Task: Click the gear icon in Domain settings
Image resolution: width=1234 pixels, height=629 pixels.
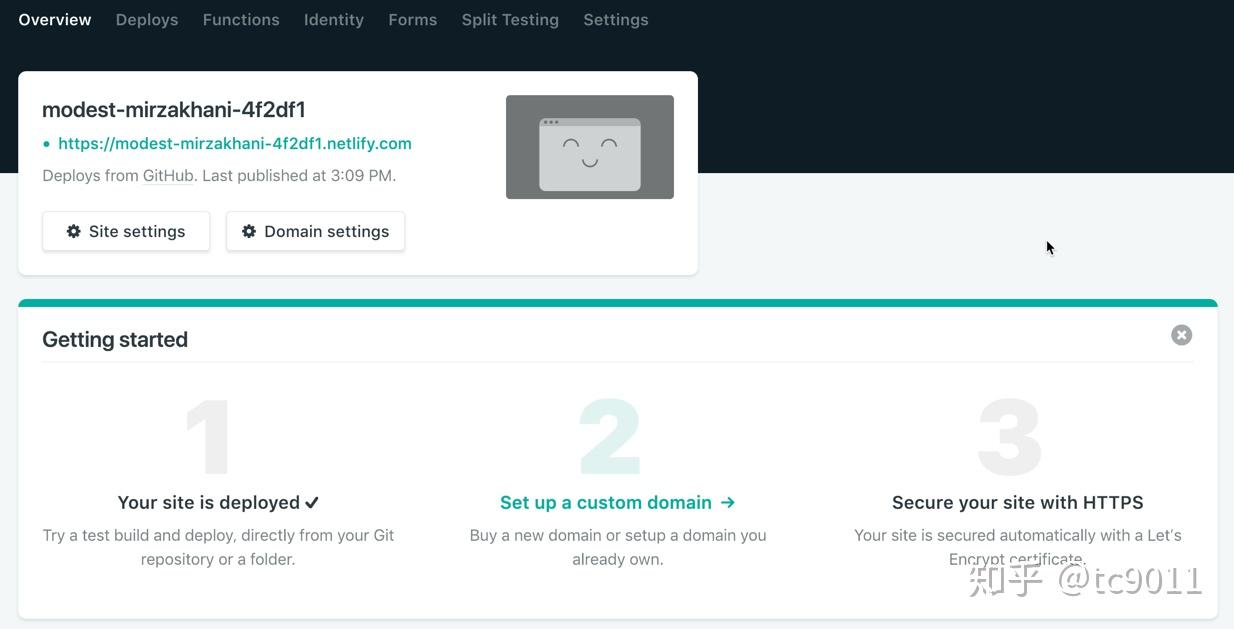Action: 249,231
